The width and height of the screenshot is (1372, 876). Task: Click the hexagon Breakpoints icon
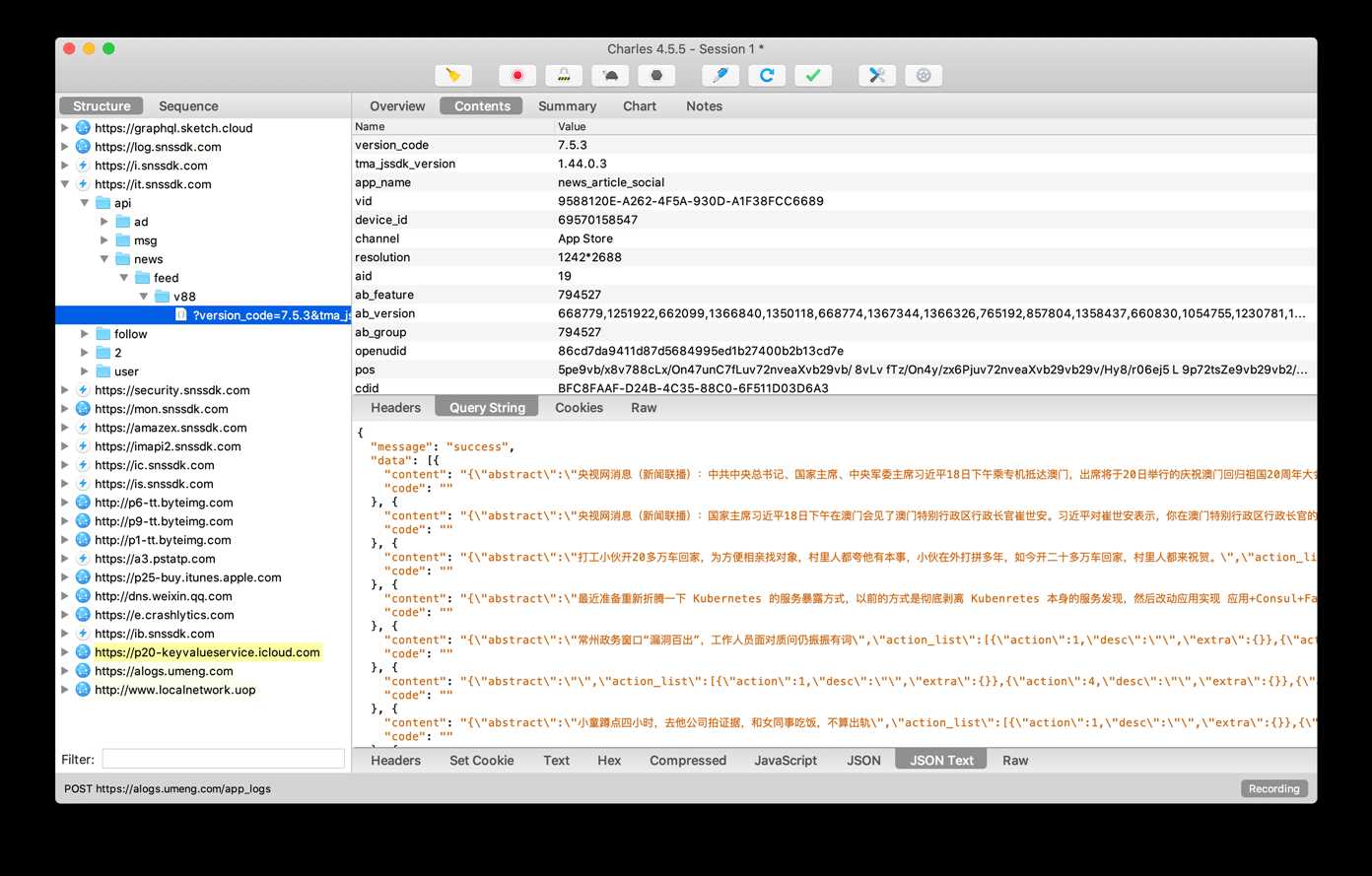tap(656, 76)
